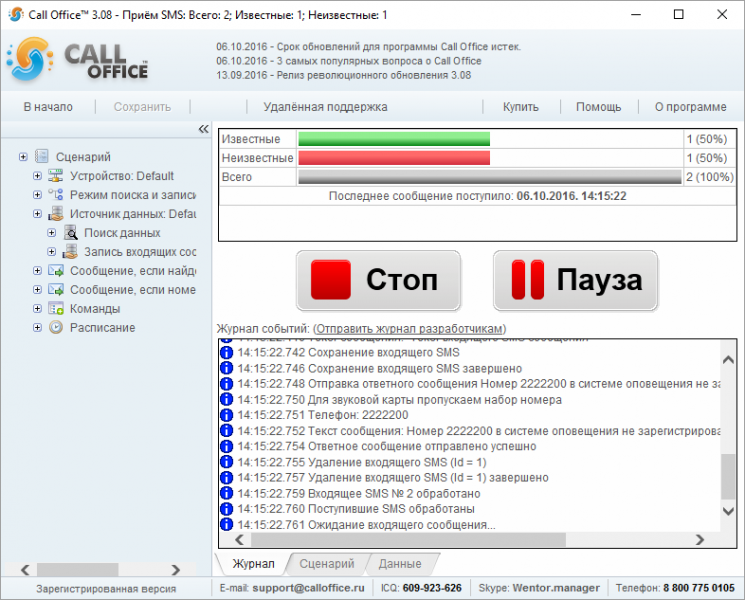Click info icon beside 'Для звуковой карты' entry

pos(227,400)
